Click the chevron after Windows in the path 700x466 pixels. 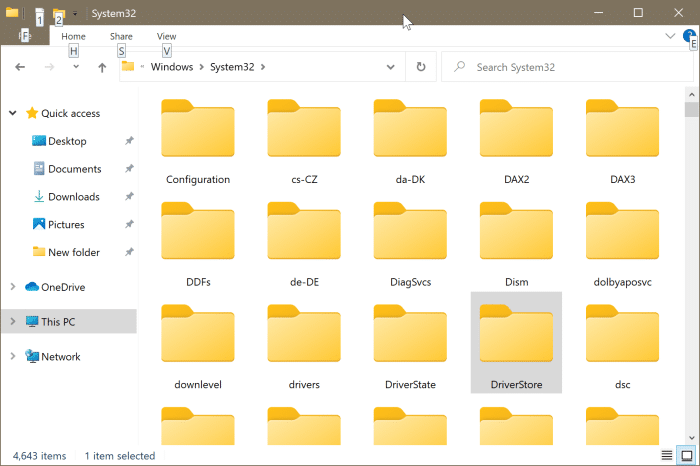[x=201, y=67]
